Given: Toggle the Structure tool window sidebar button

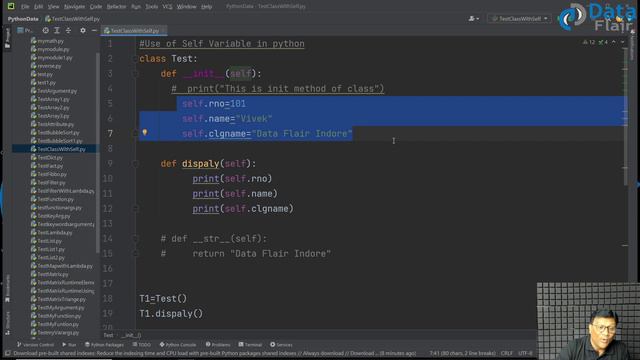Looking at the screenshot, I should [7, 323].
